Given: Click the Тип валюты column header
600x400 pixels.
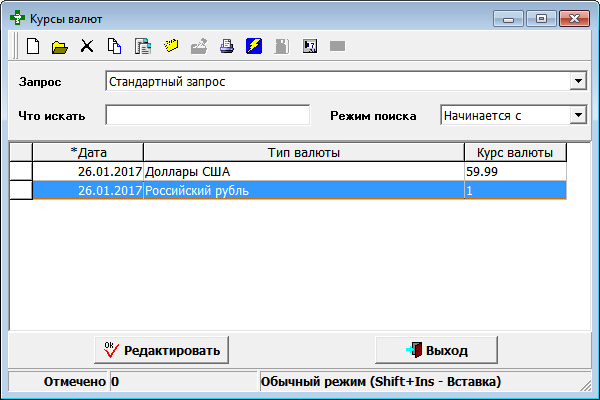Looking at the screenshot, I should pyautogui.click(x=304, y=152).
